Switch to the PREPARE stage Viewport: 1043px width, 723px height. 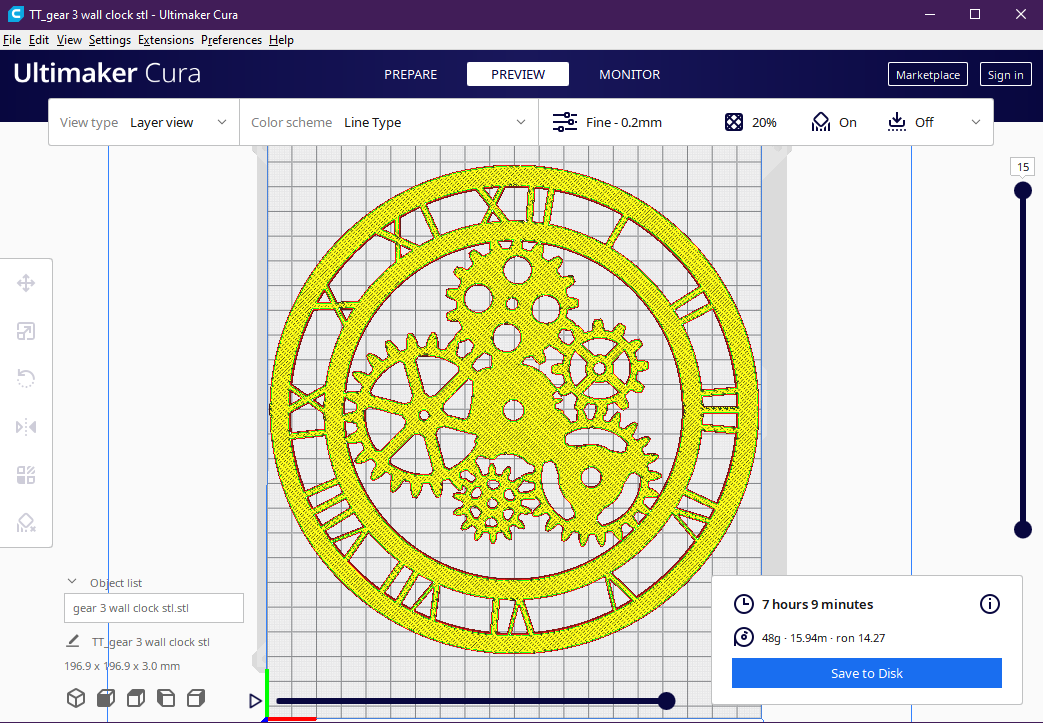click(x=410, y=74)
